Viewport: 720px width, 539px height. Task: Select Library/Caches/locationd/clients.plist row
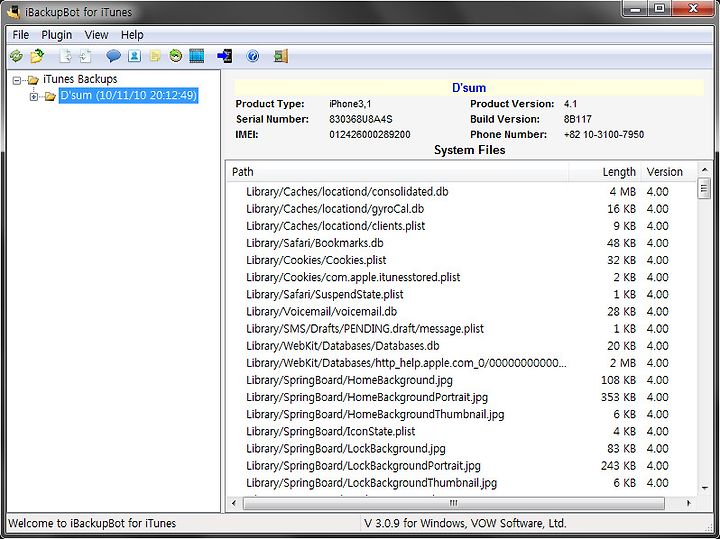click(x=461, y=226)
